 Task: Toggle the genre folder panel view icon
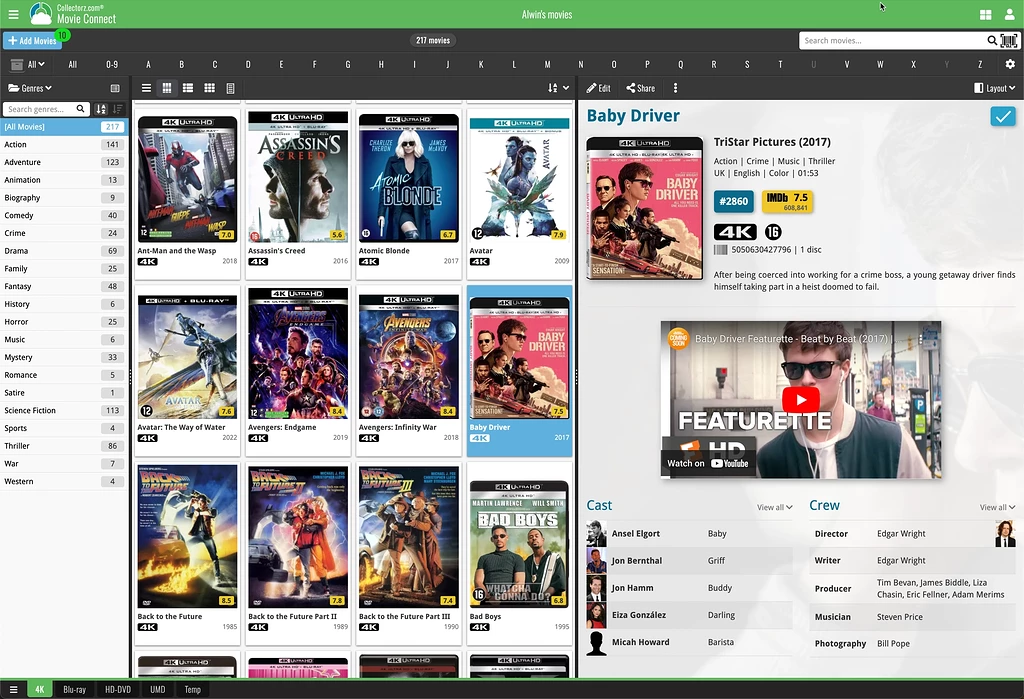[115, 88]
